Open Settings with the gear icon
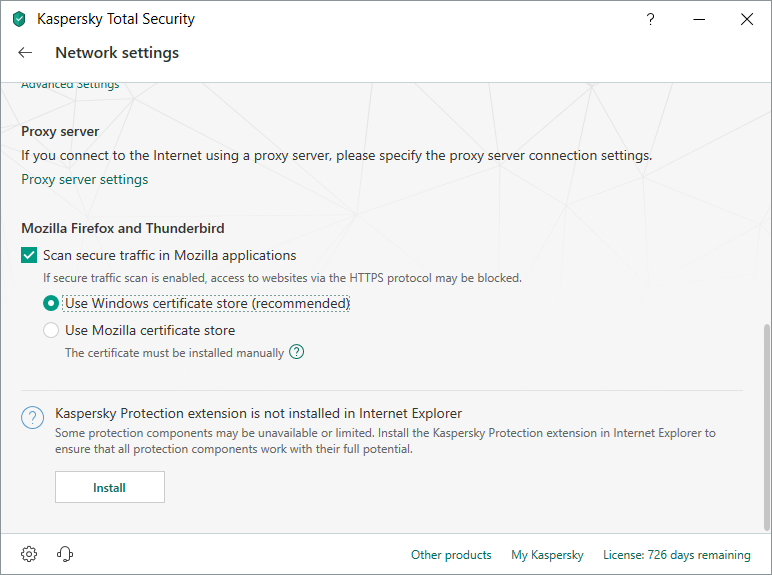The image size is (772, 575). click(29, 554)
